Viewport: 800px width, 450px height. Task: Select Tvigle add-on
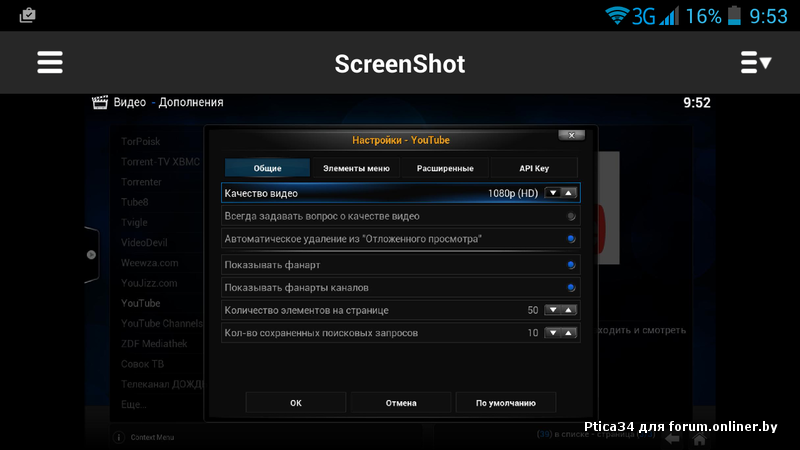pos(134,222)
